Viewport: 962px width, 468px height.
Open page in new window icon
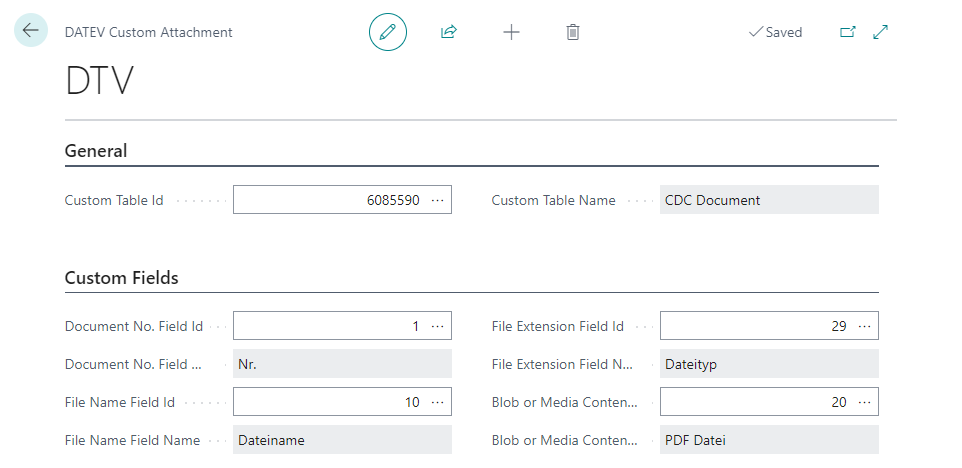pos(848,32)
